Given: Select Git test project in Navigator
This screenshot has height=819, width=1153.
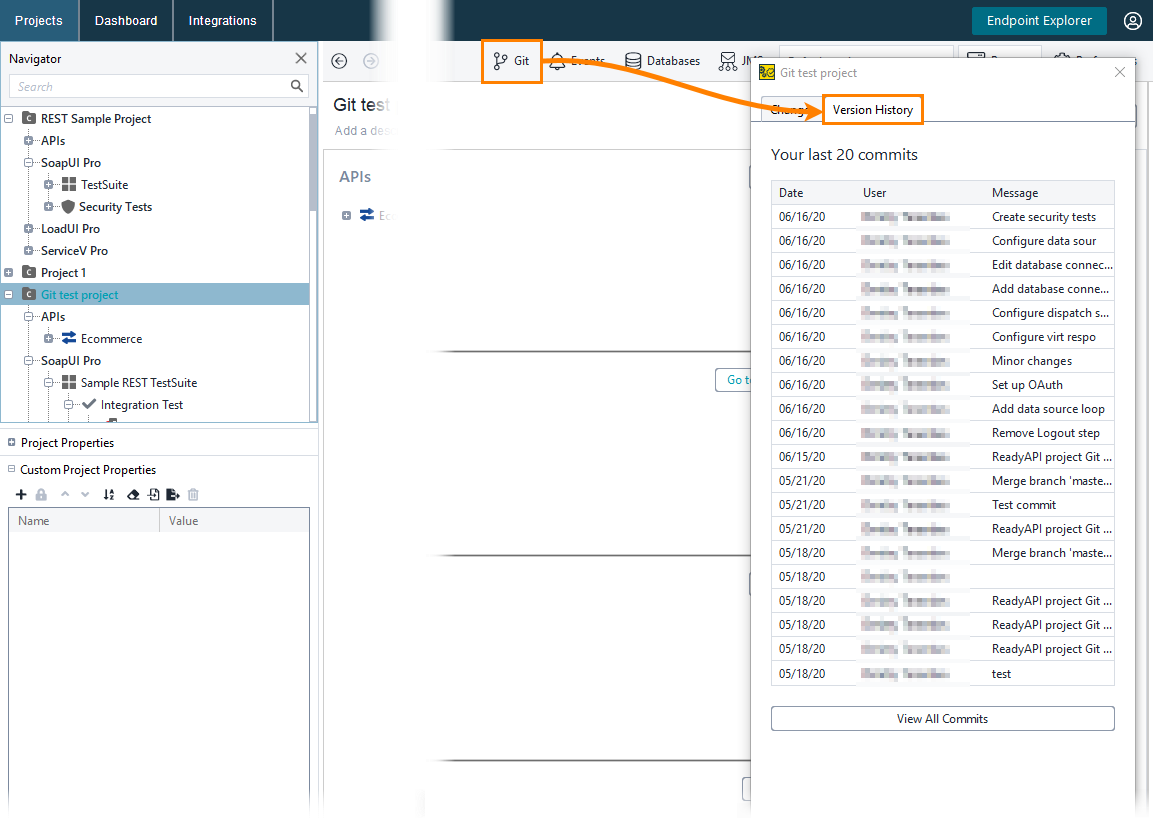Looking at the screenshot, I should coord(79,295).
